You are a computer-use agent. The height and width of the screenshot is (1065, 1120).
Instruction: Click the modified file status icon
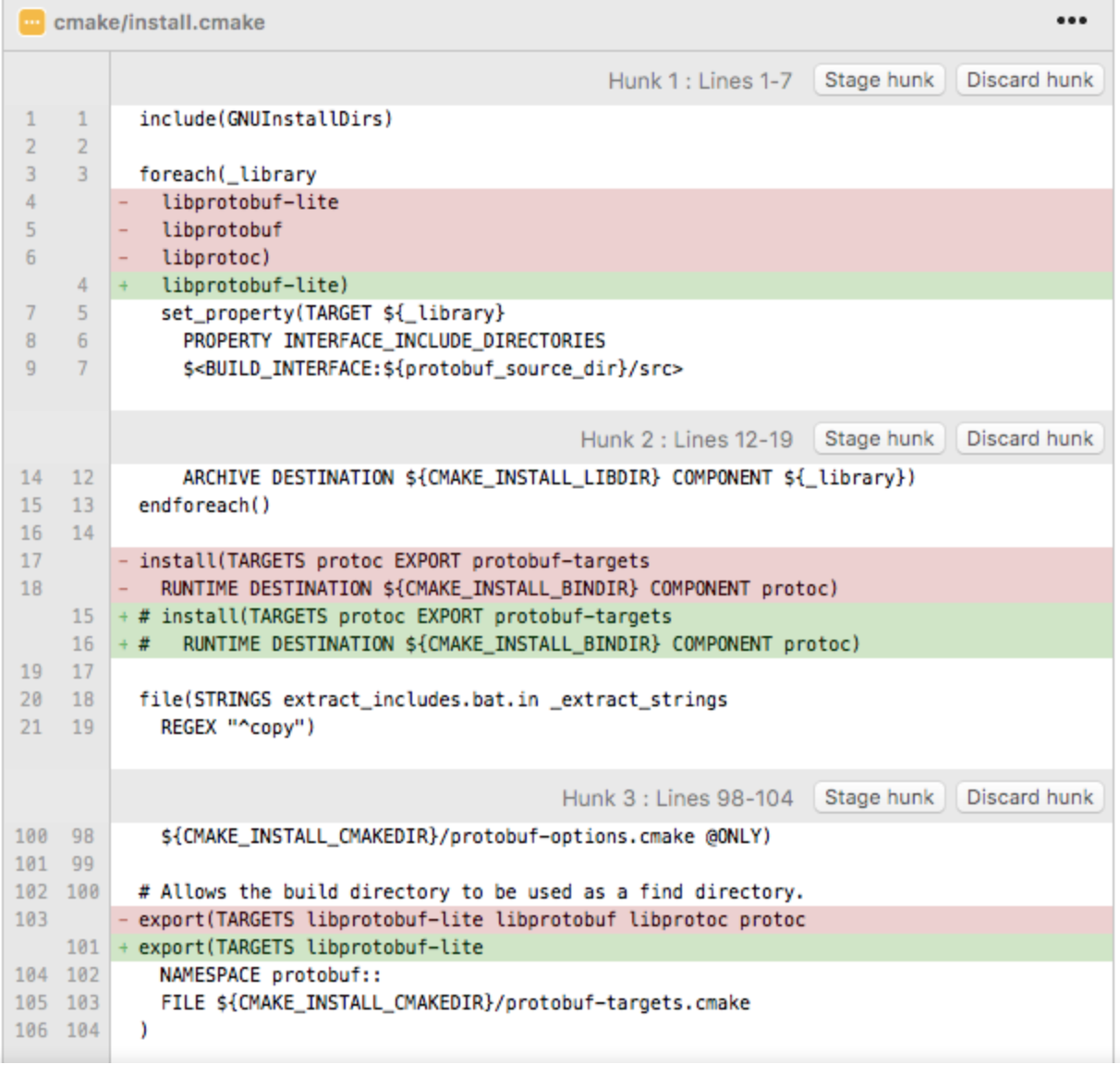(31, 22)
